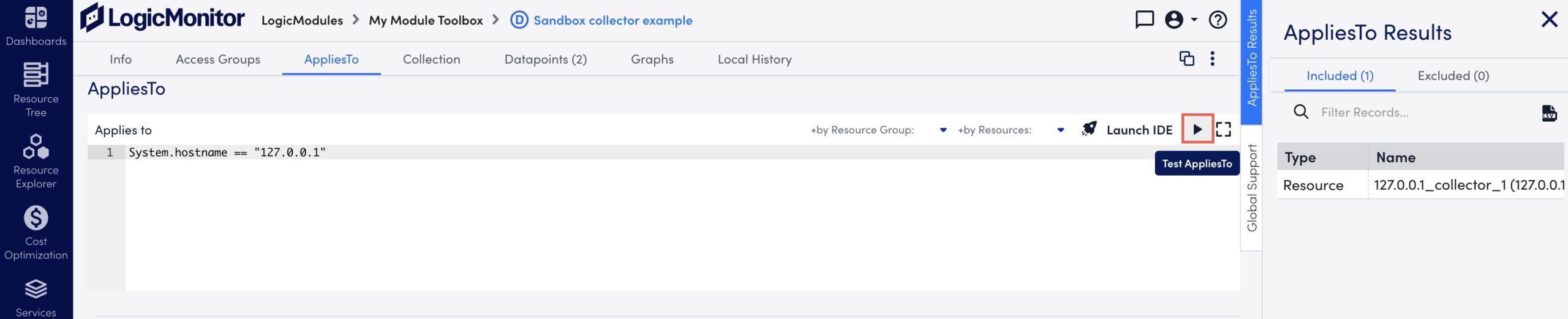Open the chat messages icon
Image resolution: width=1568 pixels, height=319 pixels.
pyautogui.click(x=1144, y=20)
